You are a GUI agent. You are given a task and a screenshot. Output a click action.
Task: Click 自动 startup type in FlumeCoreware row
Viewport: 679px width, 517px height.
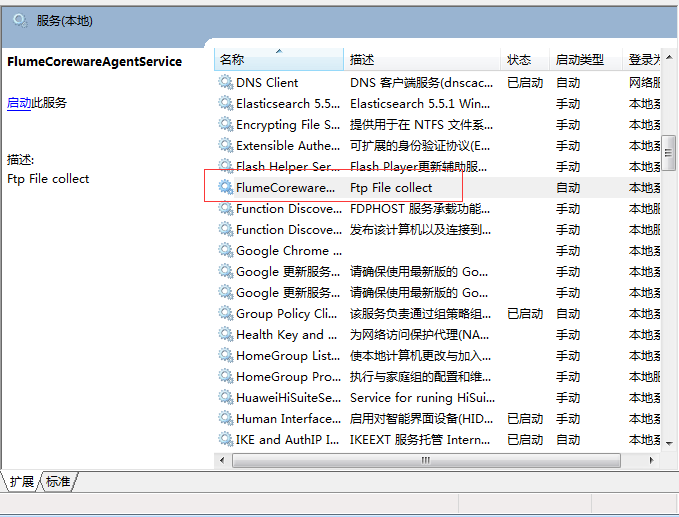click(x=568, y=187)
